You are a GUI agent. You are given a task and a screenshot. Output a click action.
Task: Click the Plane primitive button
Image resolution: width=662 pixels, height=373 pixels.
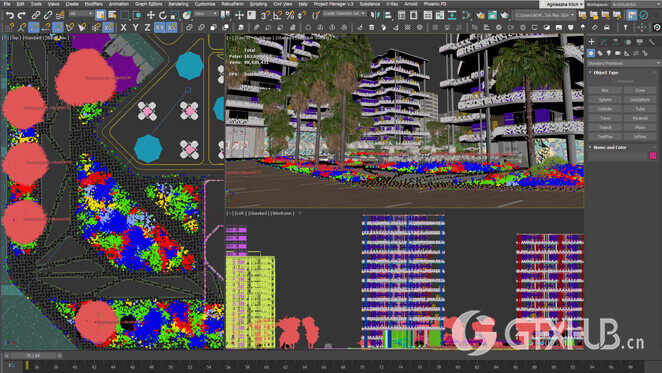point(640,127)
